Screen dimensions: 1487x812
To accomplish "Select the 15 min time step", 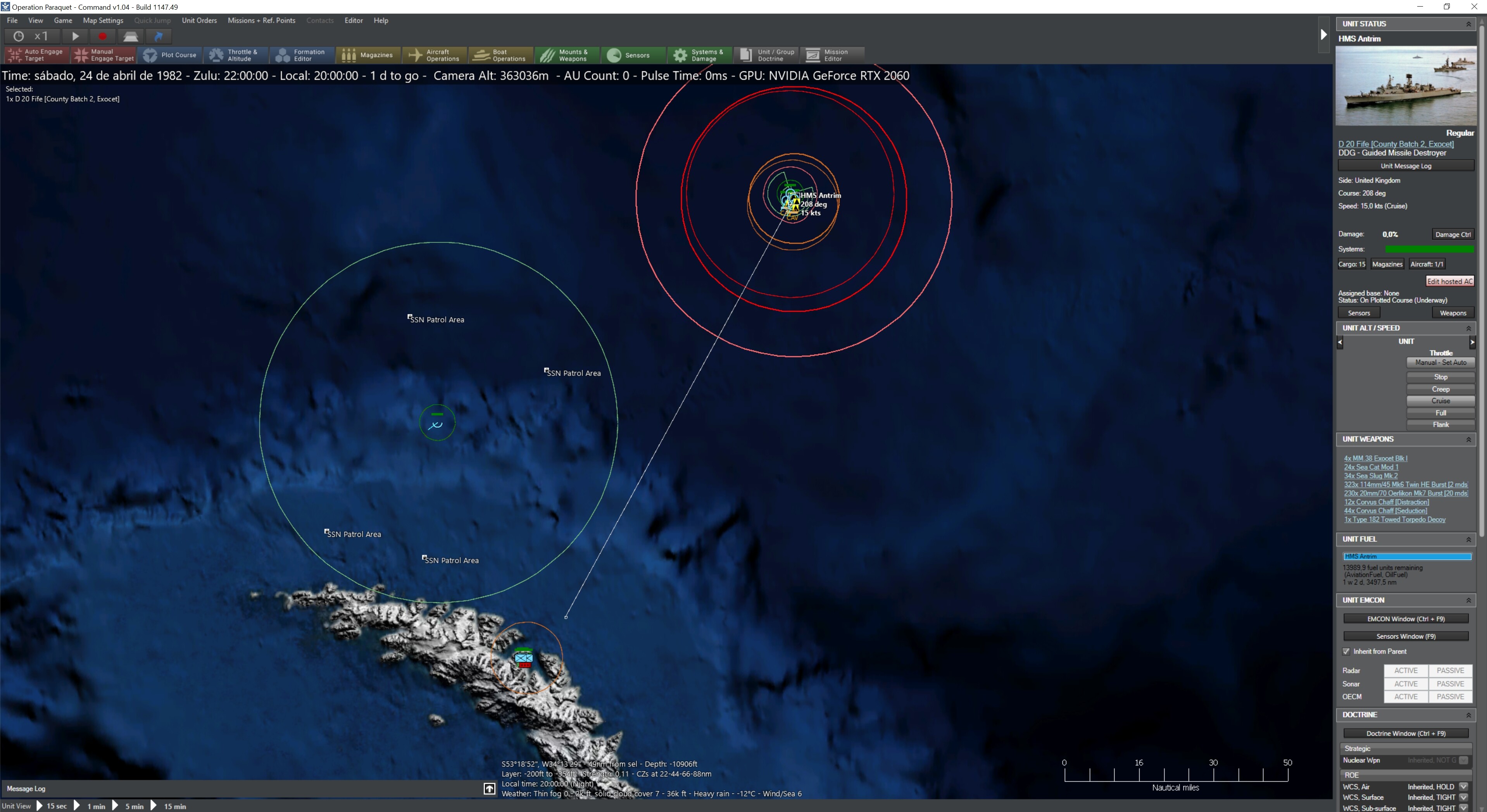I will pyautogui.click(x=175, y=806).
